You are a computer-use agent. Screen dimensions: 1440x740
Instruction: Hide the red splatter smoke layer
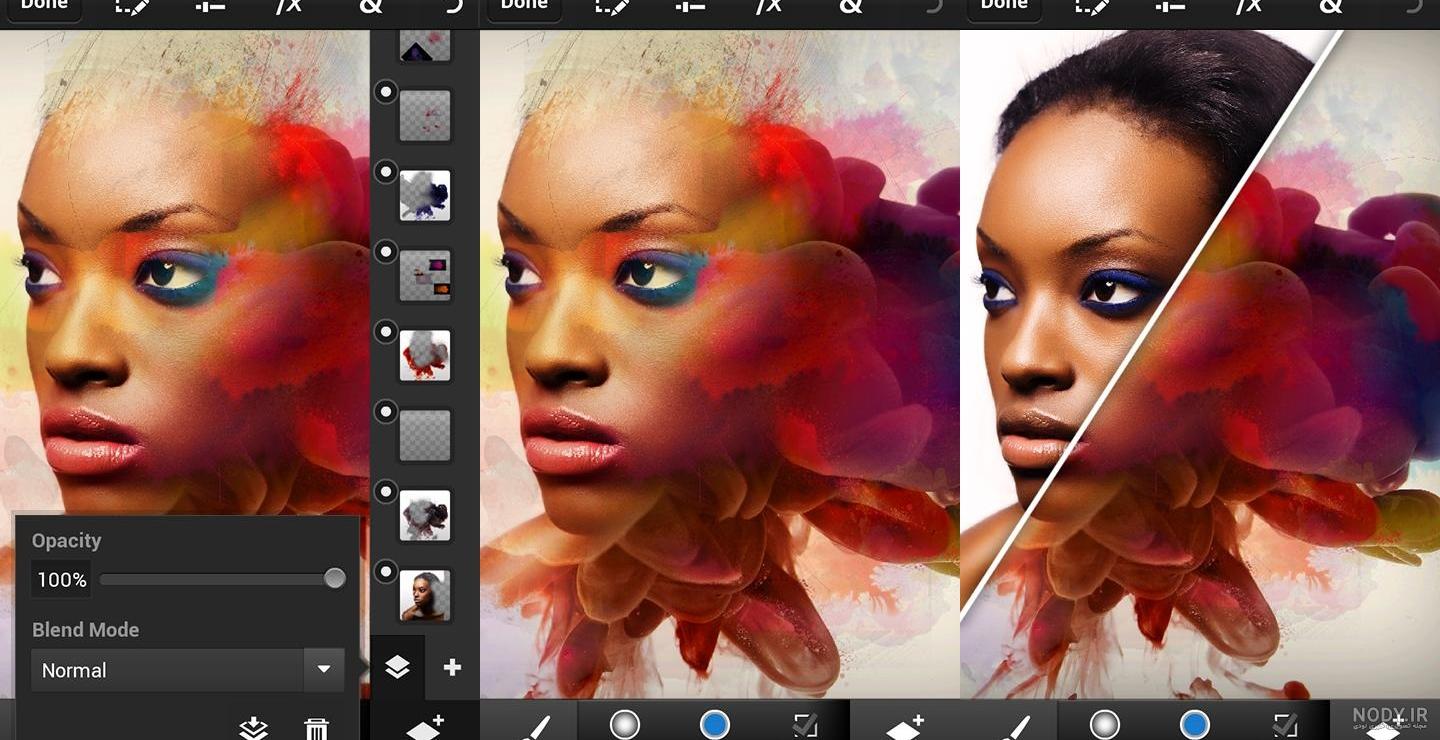tap(385, 332)
